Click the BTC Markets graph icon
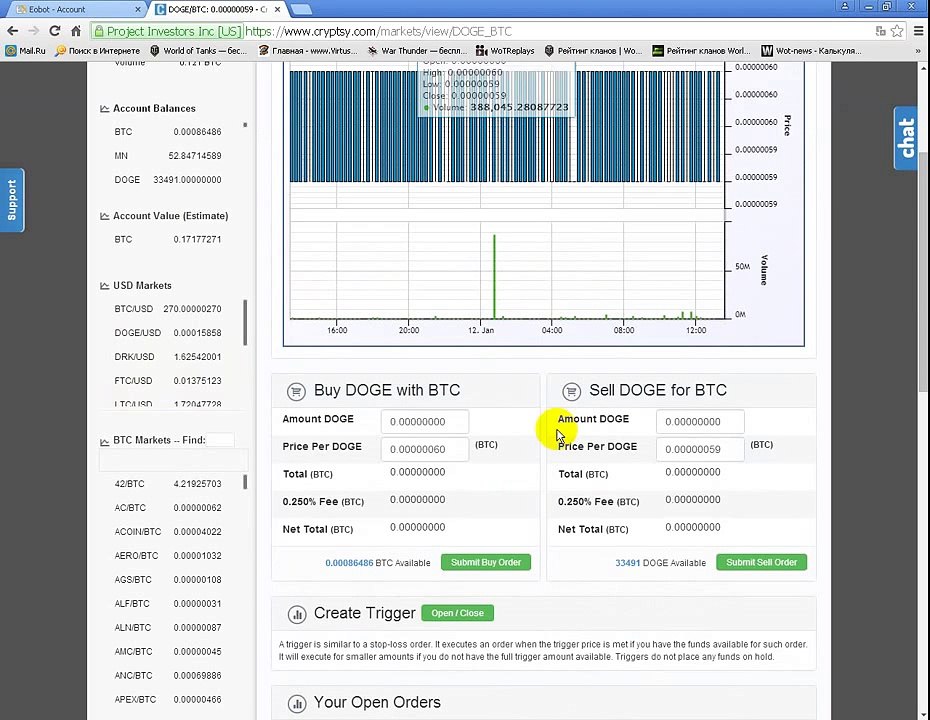The height and width of the screenshot is (720, 930). [104, 441]
